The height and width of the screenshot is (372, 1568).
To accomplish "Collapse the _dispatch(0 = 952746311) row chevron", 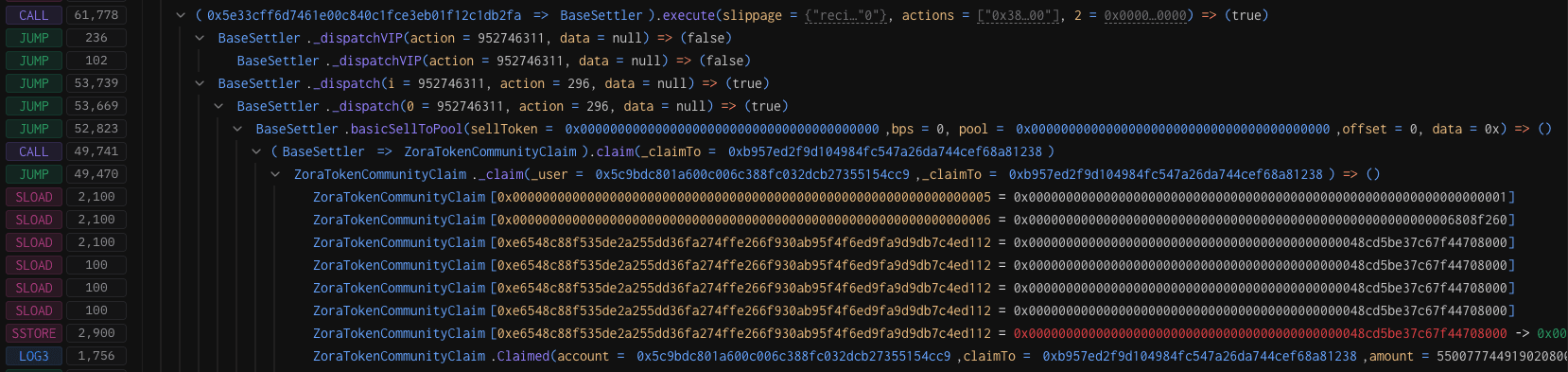I will click(218, 106).
